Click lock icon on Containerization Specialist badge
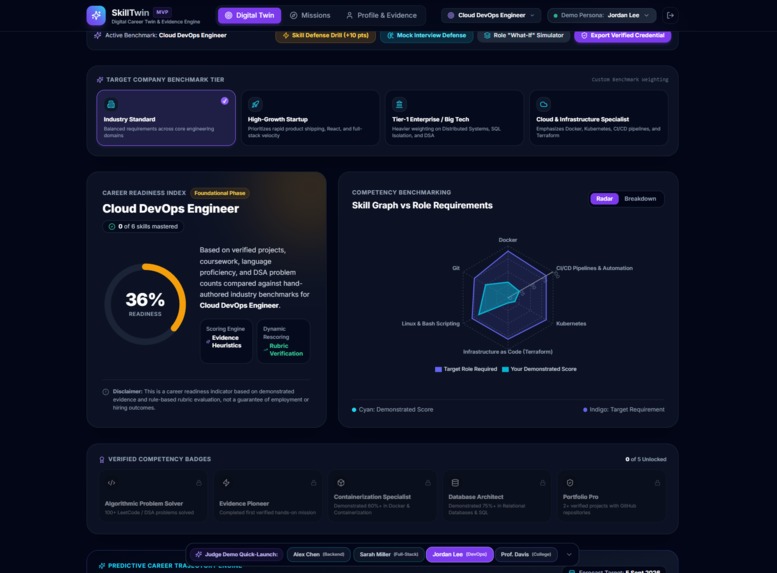The height and width of the screenshot is (573, 777). click(428, 483)
